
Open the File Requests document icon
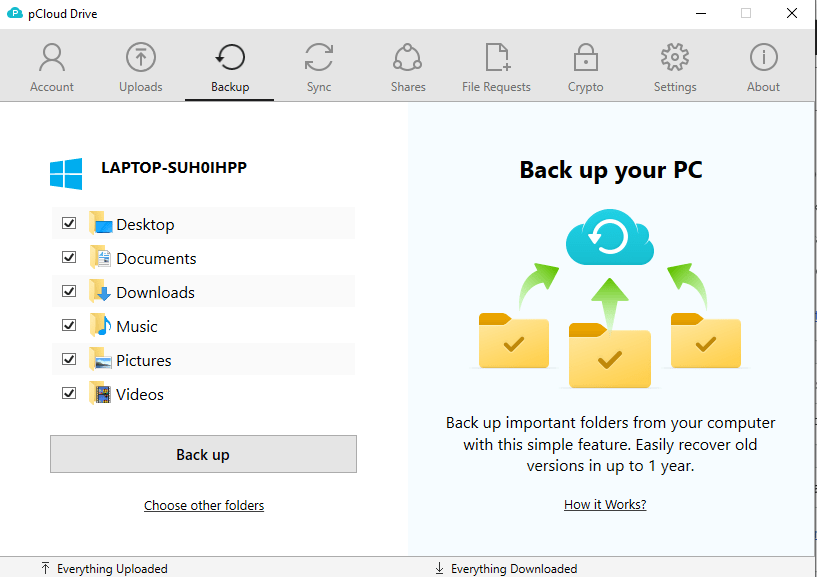(498, 57)
